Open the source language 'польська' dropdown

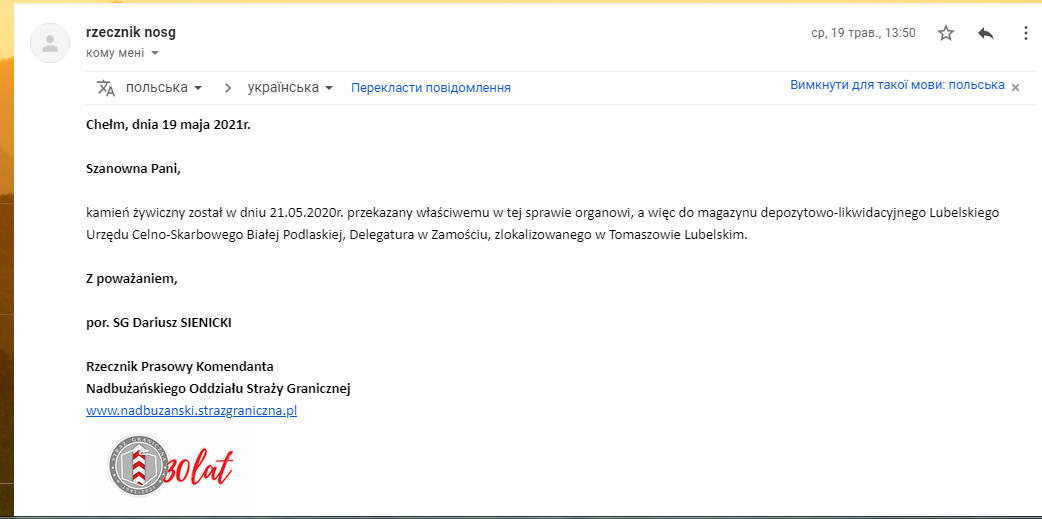[164, 88]
